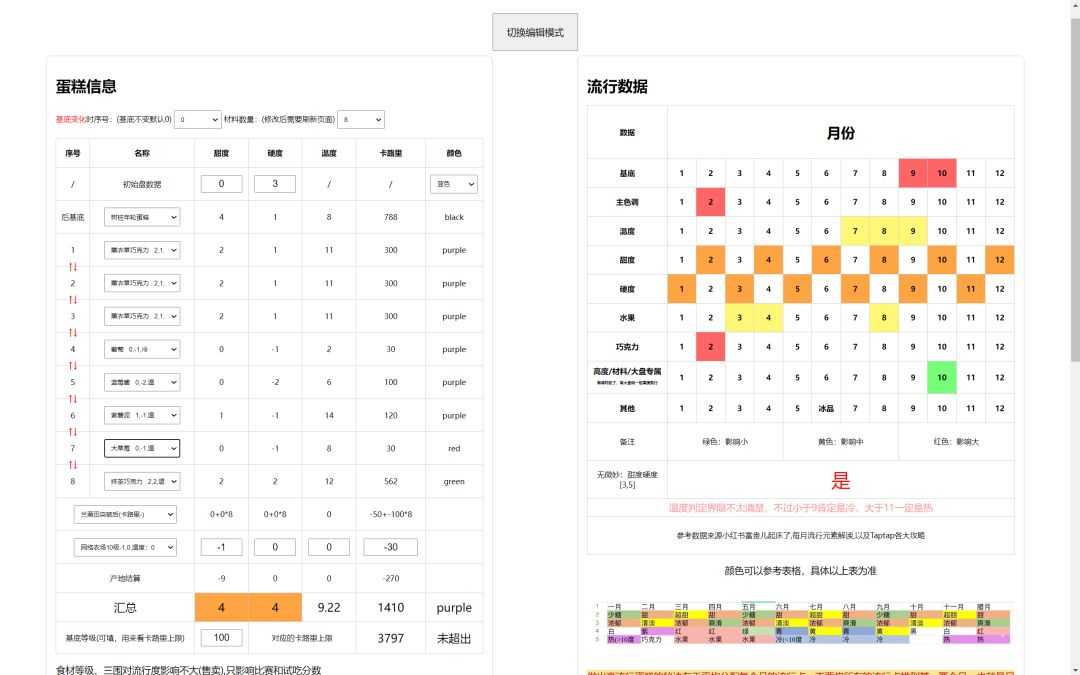Click orange month 1 in 硬度 row
The width and height of the screenshot is (1080, 675).
[x=681, y=289]
